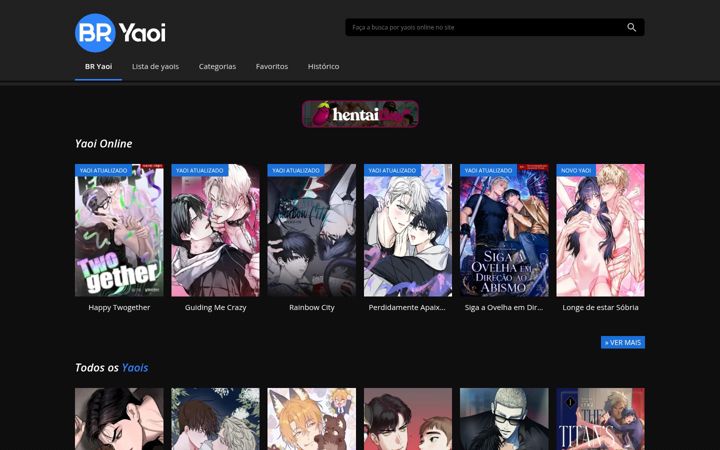
Task: Click the VER MAIS button
Action: [x=623, y=343]
